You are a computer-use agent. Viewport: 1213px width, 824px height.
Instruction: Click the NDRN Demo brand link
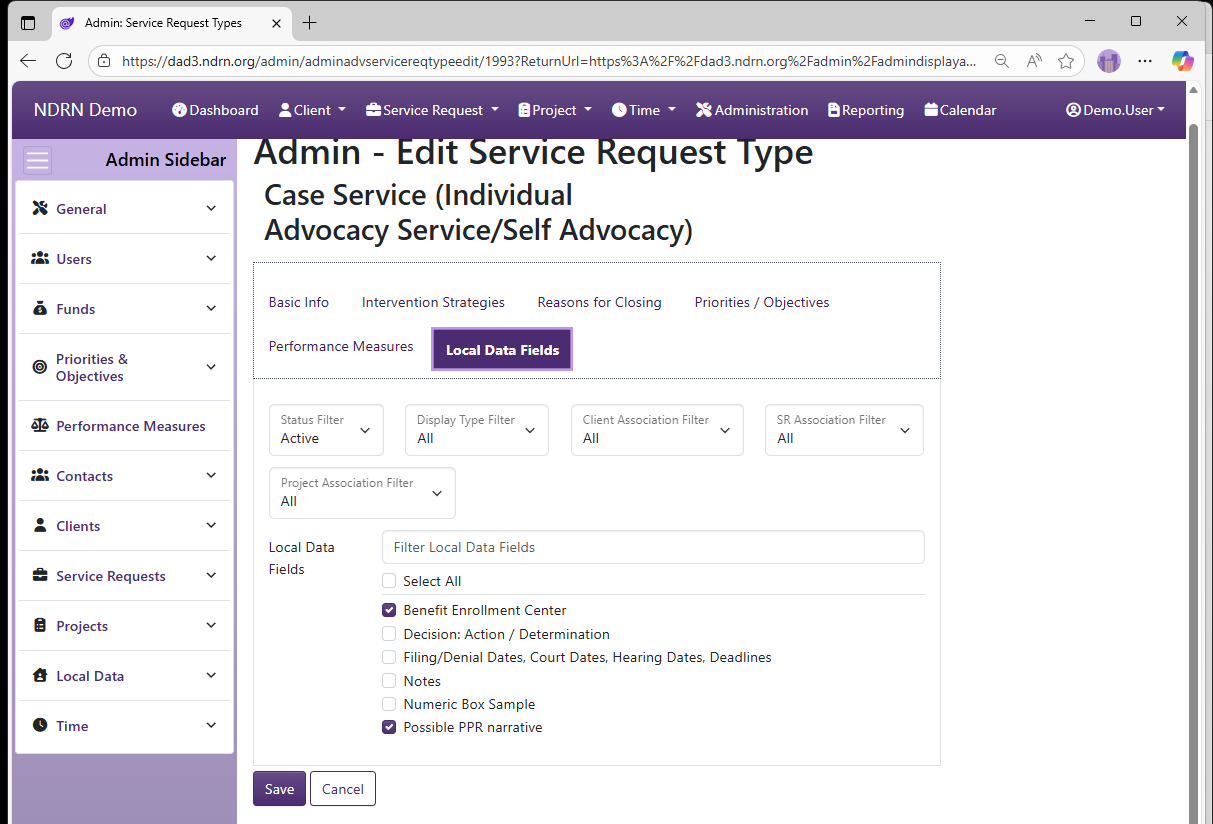85,110
